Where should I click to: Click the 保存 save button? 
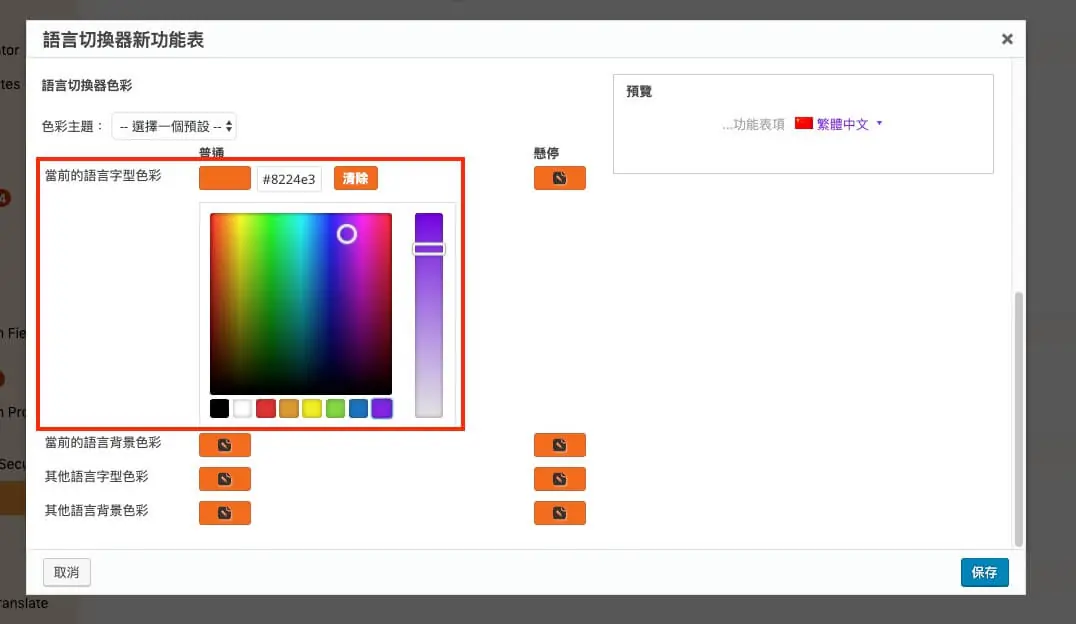984,573
